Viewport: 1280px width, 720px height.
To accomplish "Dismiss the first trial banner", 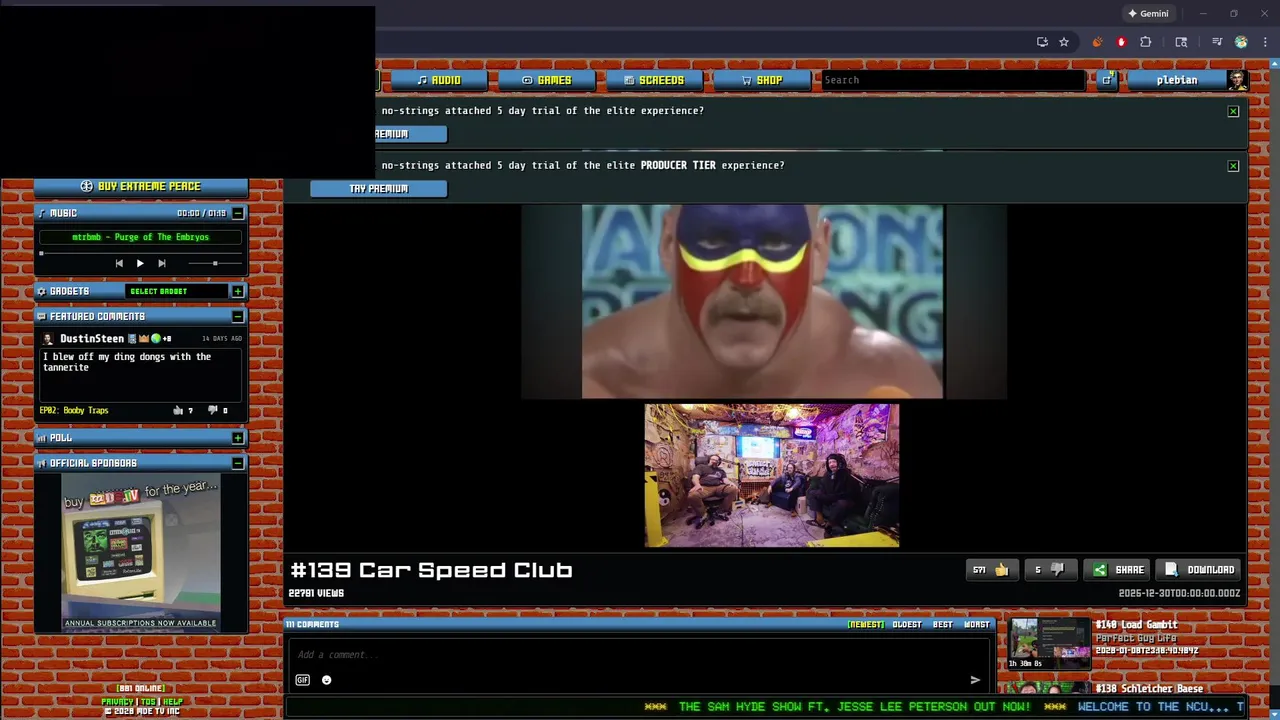I will 1233,111.
